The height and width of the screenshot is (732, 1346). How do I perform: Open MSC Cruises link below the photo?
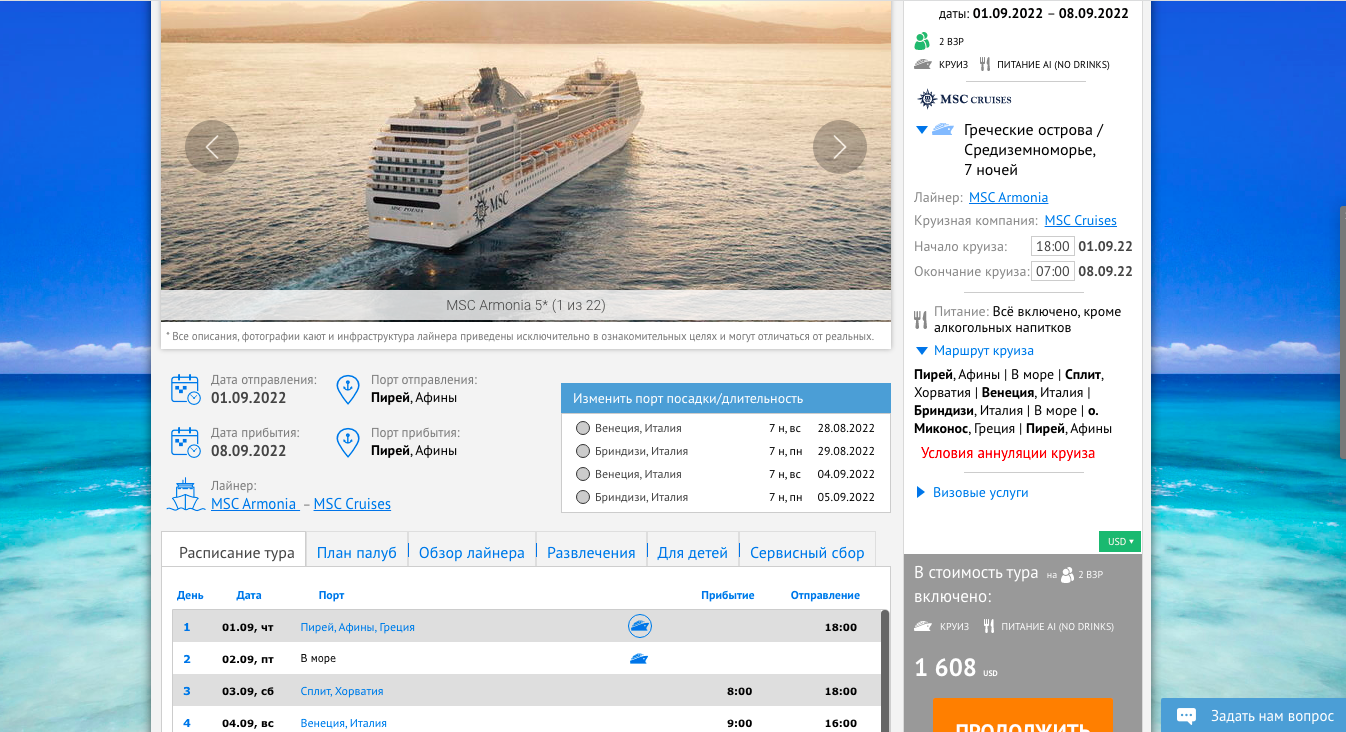(x=352, y=504)
